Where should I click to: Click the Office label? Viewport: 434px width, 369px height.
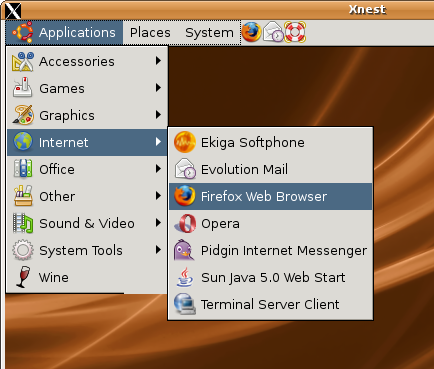click(x=57, y=169)
